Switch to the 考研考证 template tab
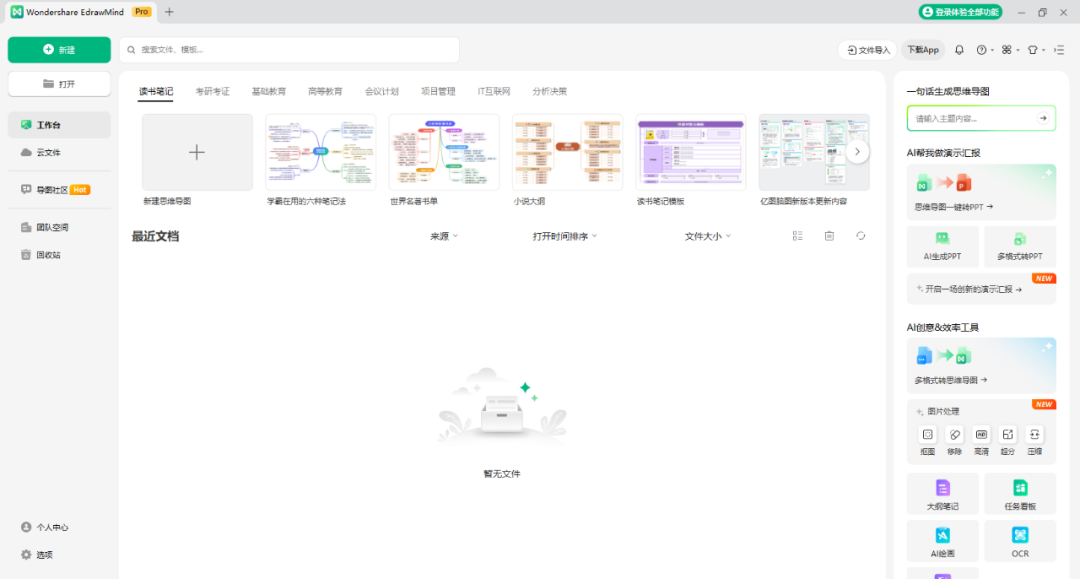Image resolution: width=1080 pixels, height=579 pixels. click(x=212, y=91)
